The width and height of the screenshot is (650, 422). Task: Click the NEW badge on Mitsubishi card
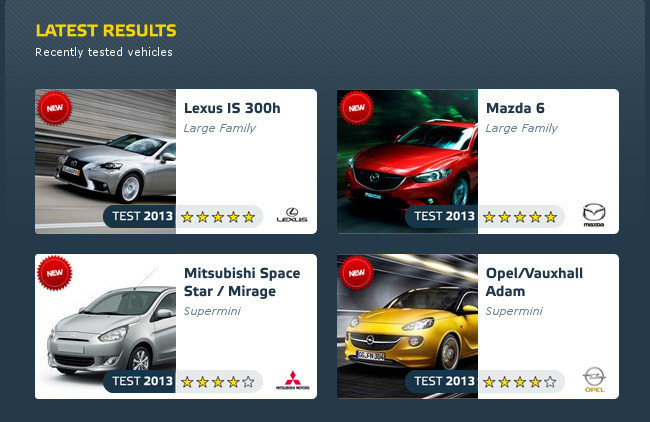pyautogui.click(x=55, y=273)
